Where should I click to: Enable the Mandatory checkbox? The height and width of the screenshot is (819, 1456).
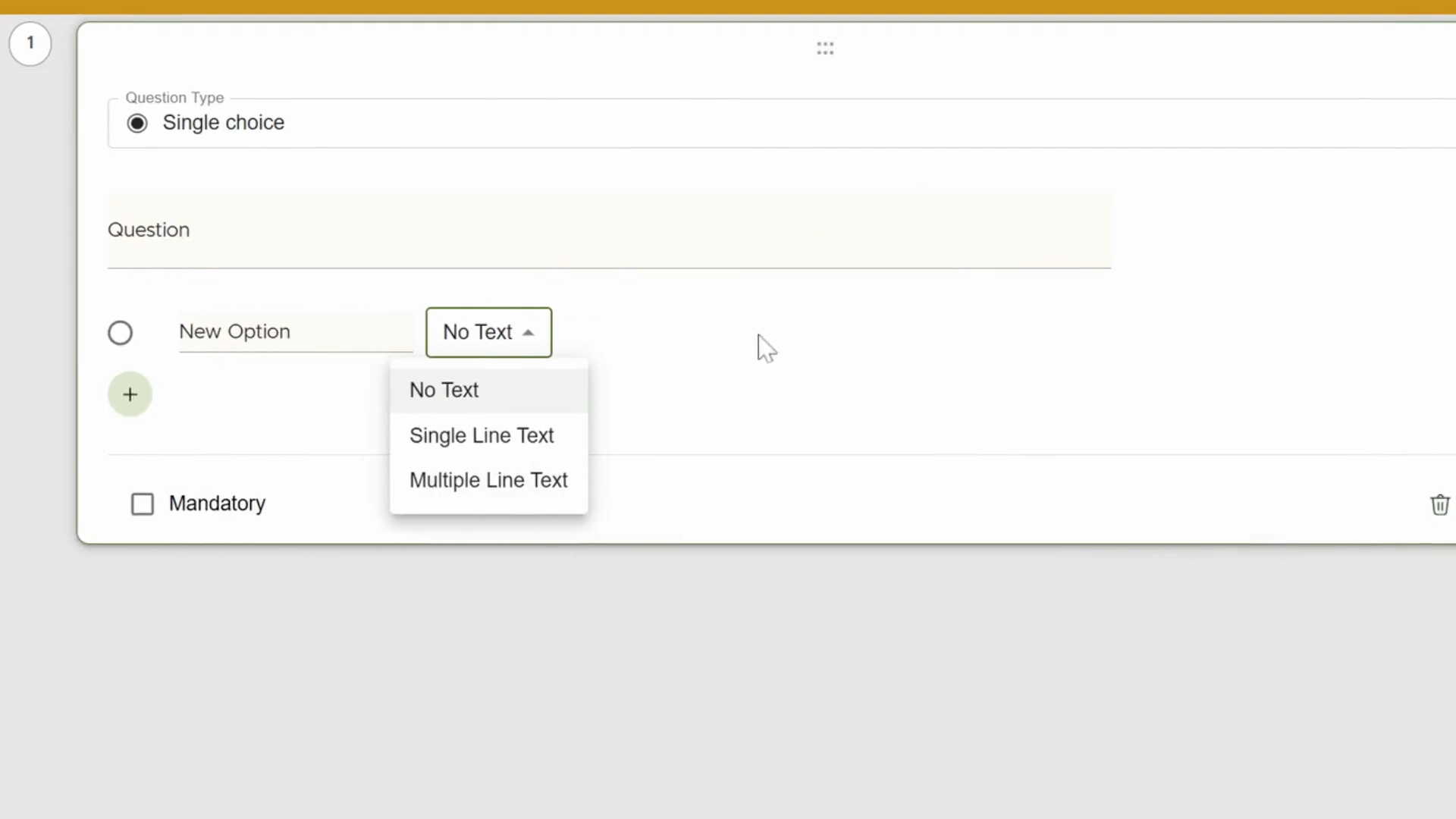143,504
